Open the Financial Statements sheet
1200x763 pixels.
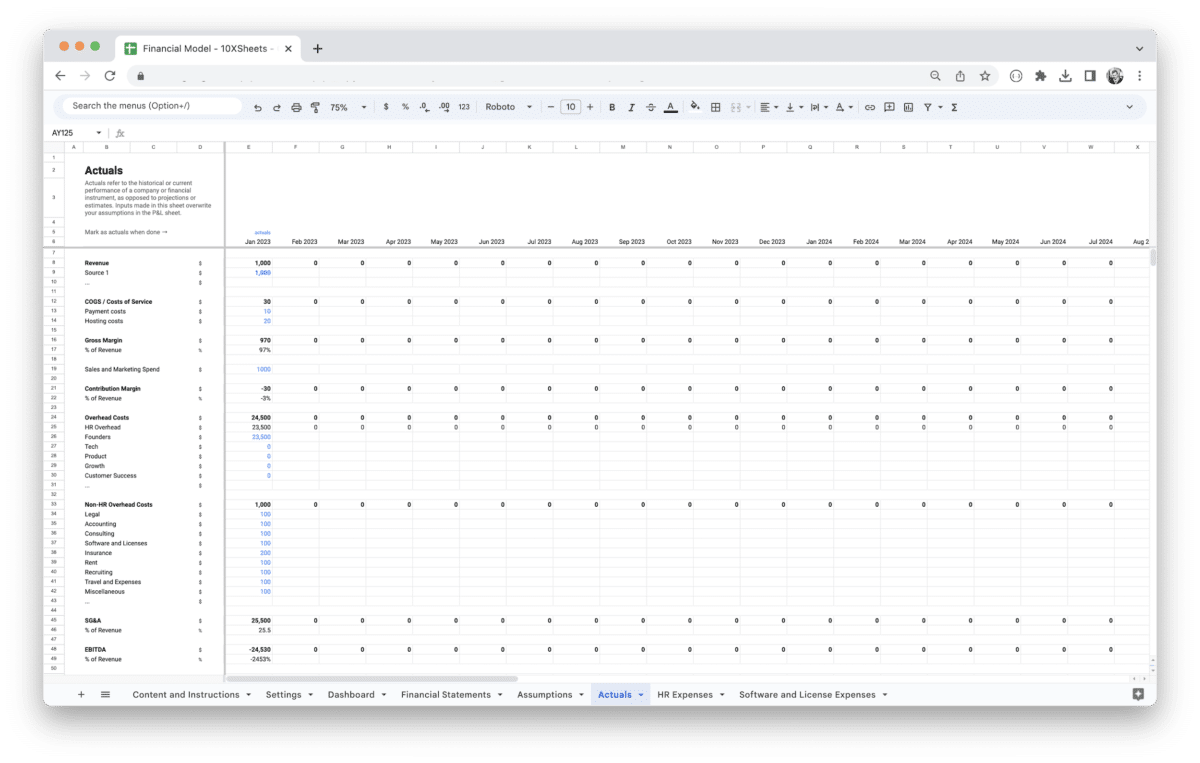pos(444,694)
